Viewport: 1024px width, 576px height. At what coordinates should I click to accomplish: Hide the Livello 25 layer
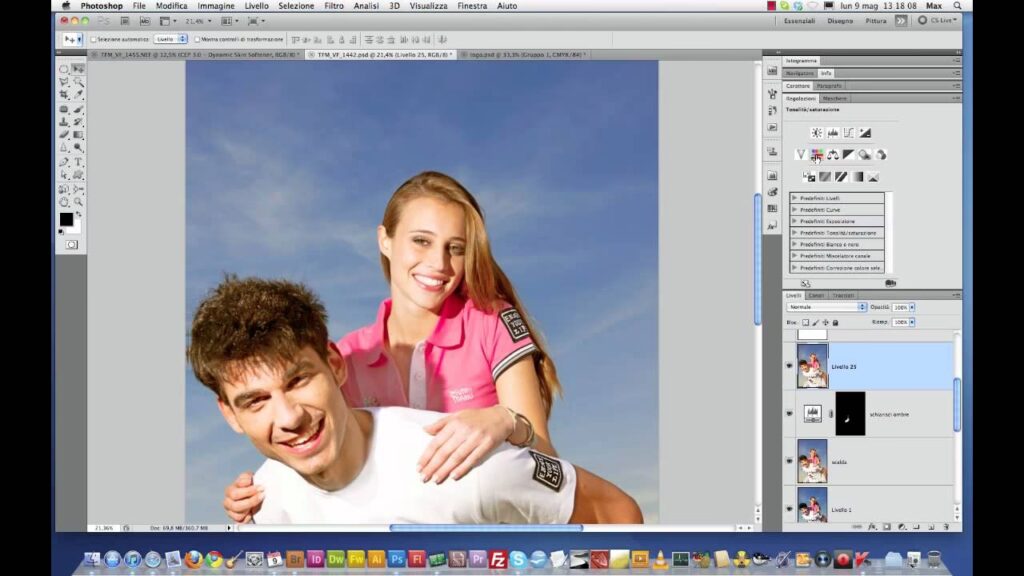coord(789,367)
